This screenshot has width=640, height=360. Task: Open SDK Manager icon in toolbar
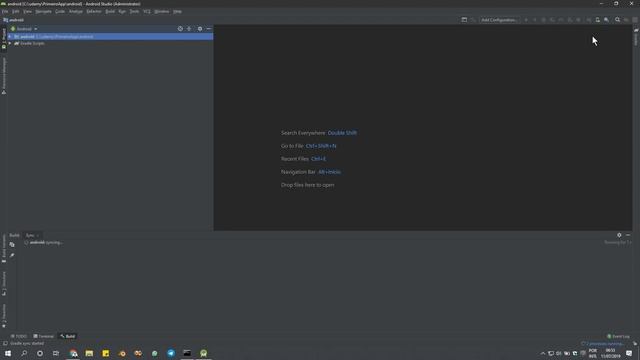(x=607, y=20)
